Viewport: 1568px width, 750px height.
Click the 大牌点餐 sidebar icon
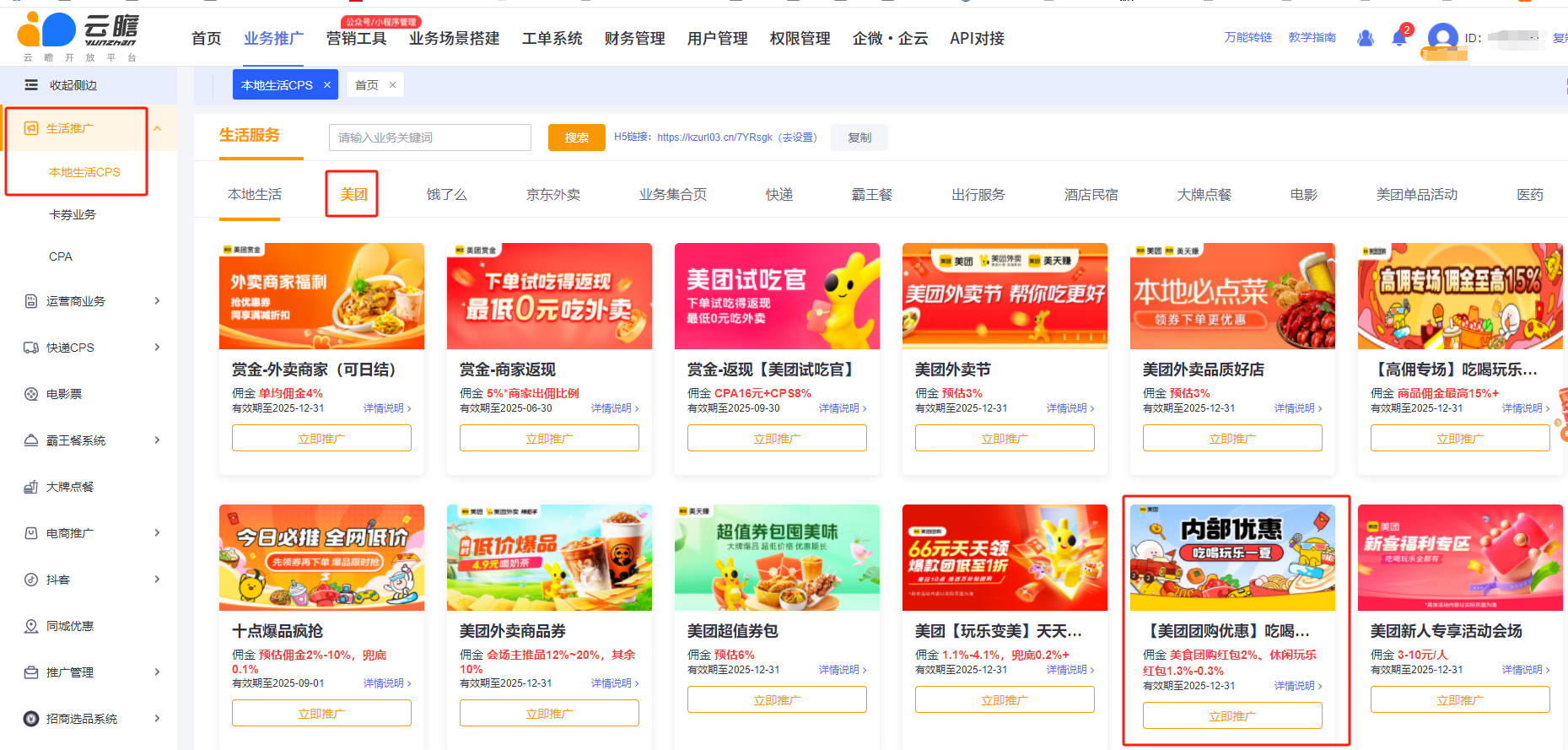(31, 487)
